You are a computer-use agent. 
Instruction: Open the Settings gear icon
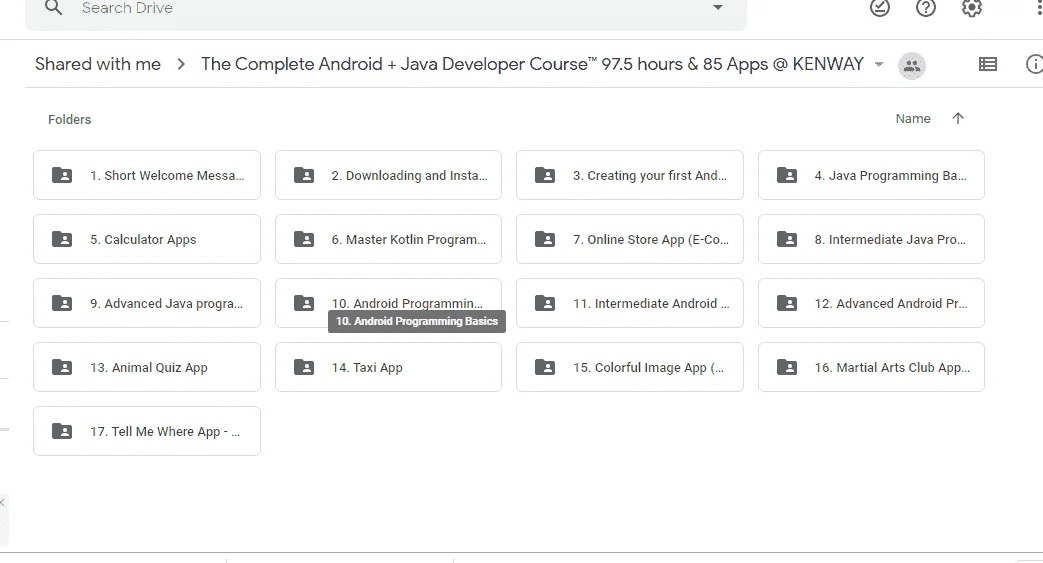[x=972, y=8]
